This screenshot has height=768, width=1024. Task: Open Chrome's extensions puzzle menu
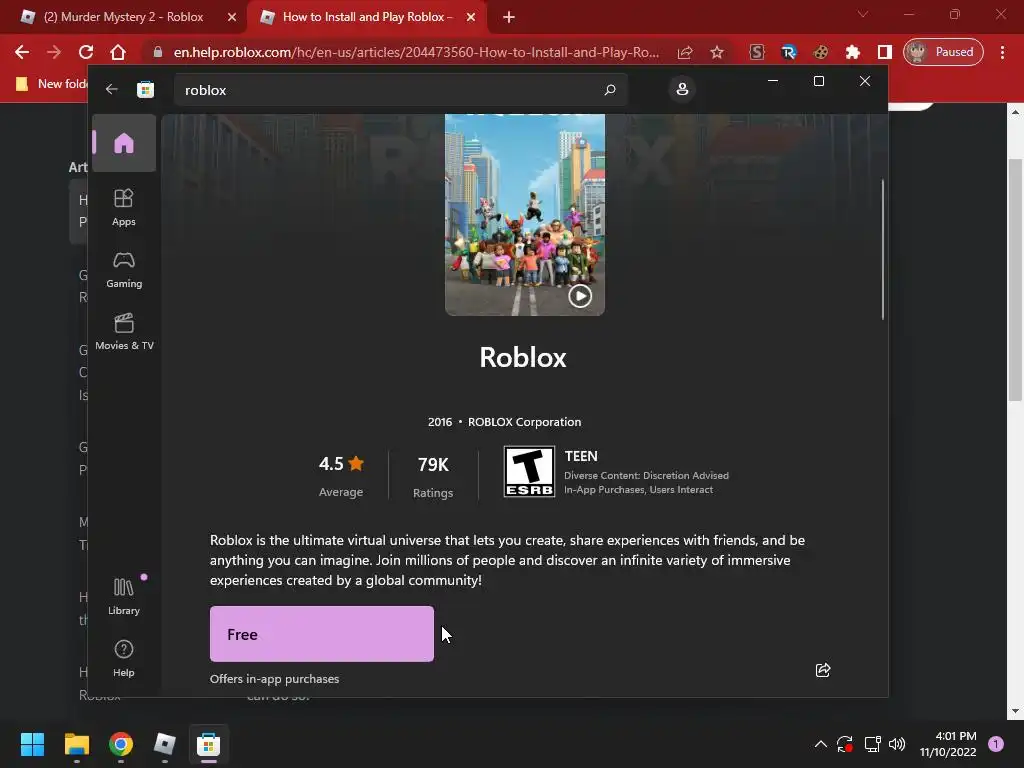coord(852,52)
